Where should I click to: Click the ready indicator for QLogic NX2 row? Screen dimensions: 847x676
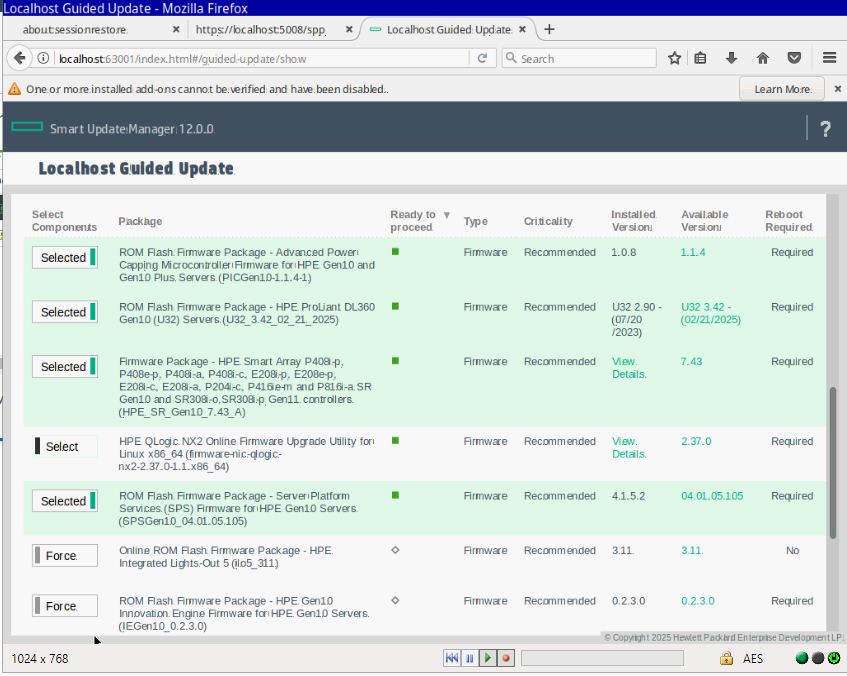[x=395, y=441]
